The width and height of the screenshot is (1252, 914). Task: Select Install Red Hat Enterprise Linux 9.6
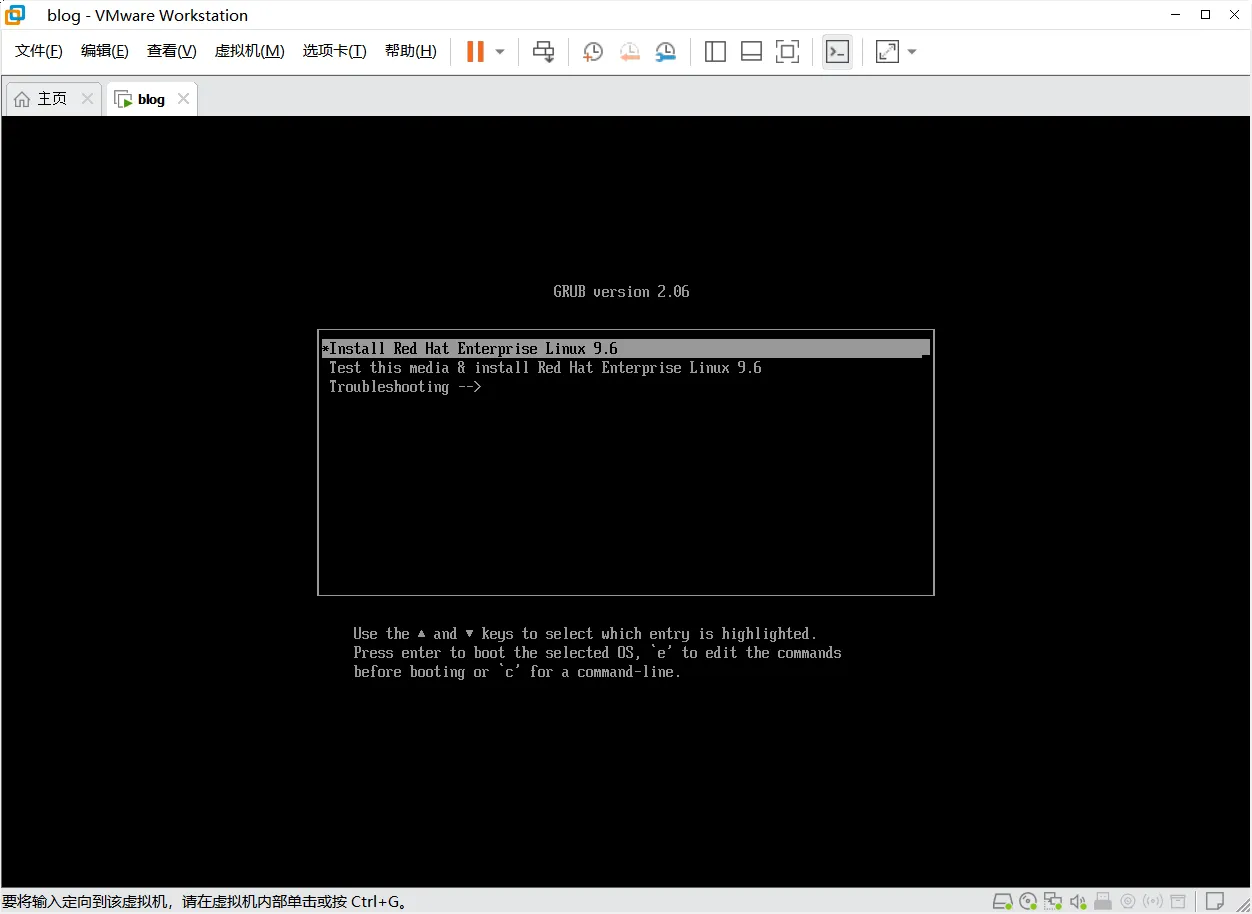click(x=626, y=348)
